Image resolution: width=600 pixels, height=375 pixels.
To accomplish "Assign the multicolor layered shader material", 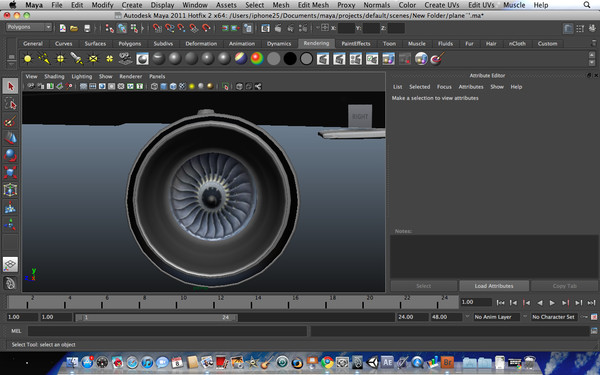I will [x=241, y=59].
